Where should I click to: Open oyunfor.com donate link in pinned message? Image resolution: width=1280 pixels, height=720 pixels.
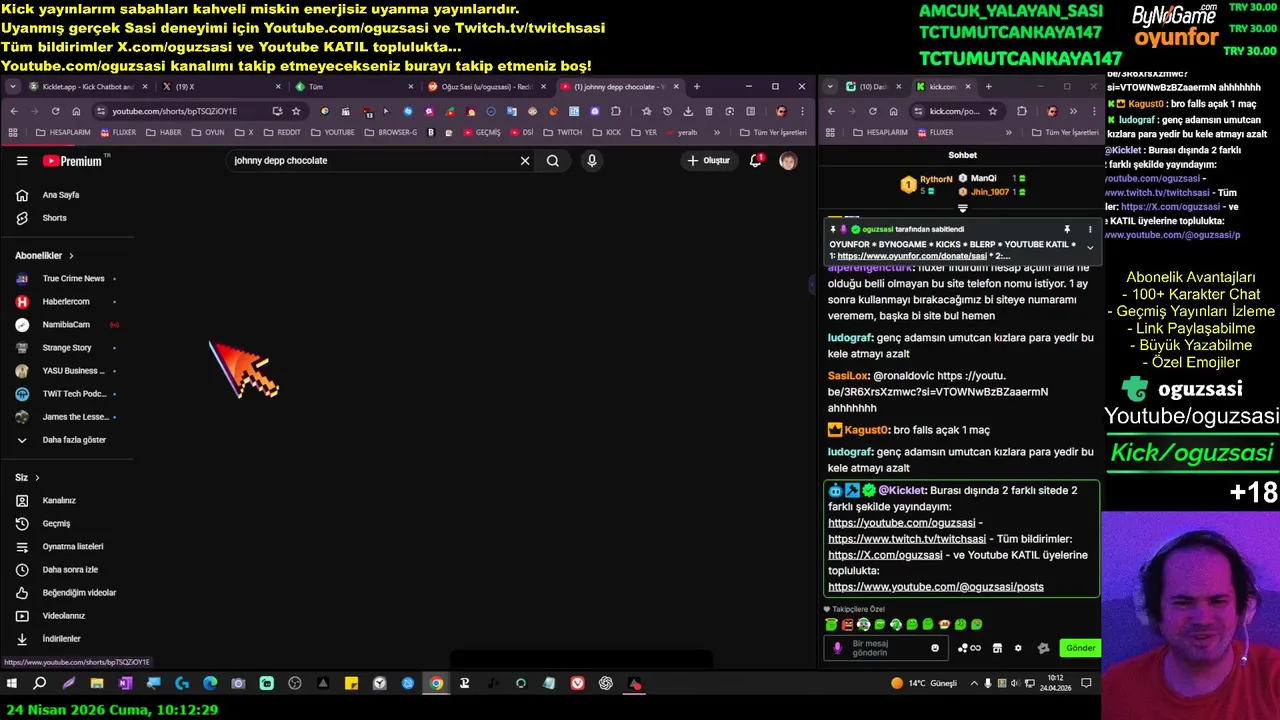[912, 257]
